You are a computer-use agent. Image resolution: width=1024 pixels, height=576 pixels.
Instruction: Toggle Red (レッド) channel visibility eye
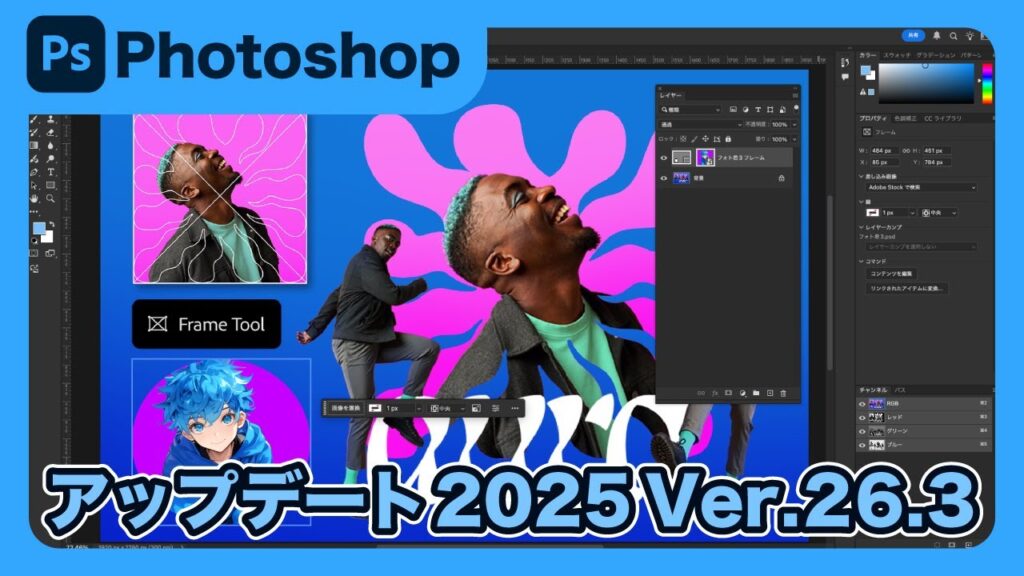pyautogui.click(x=862, y=418)
